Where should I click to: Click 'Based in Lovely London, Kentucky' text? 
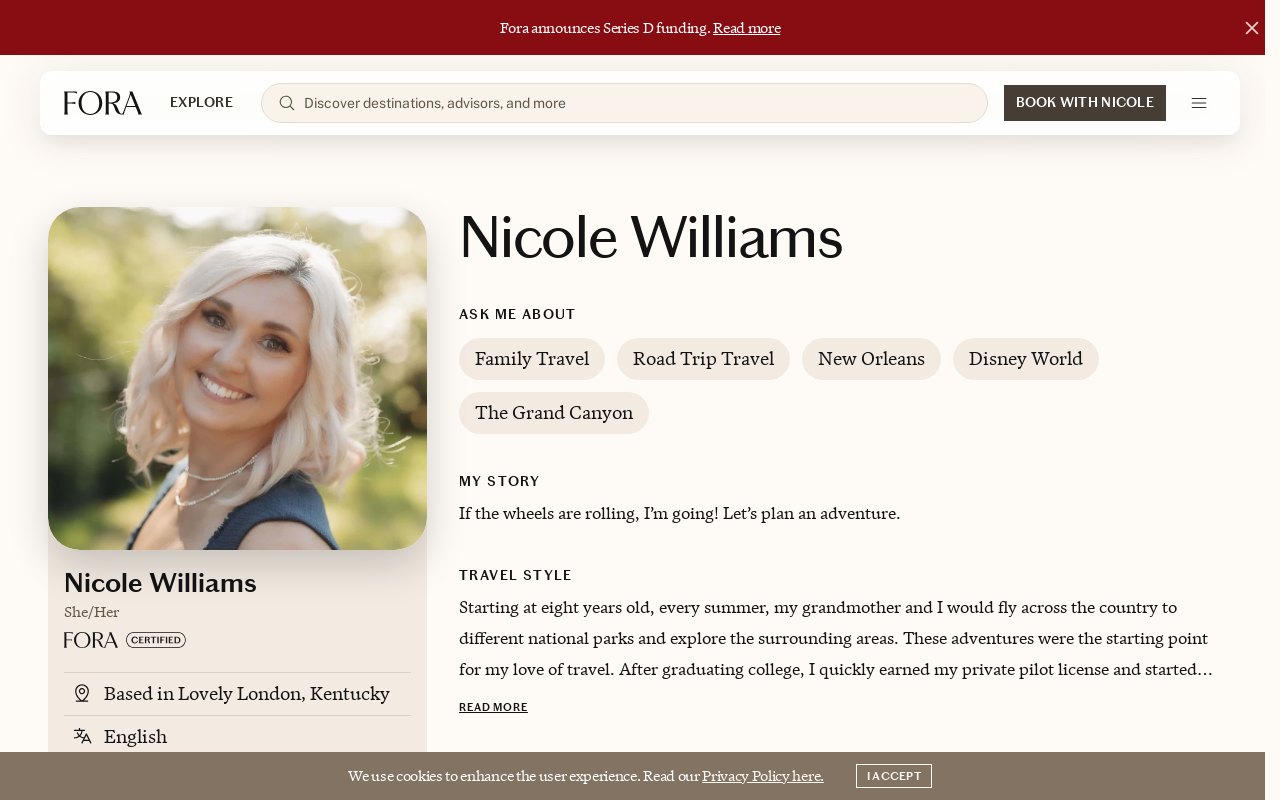click(247, 694)
